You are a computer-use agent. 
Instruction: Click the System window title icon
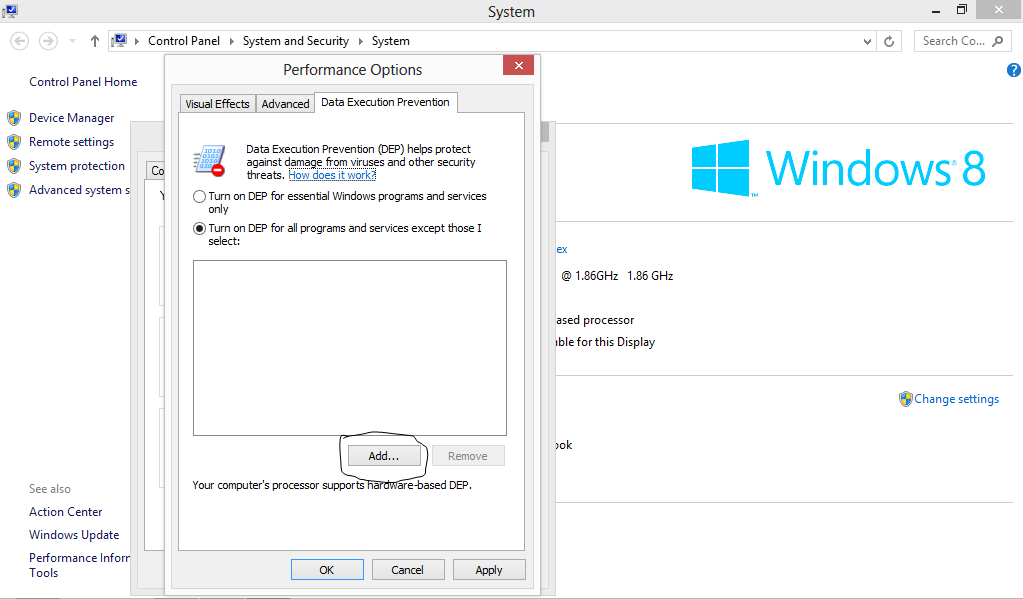tap(10, 10)
